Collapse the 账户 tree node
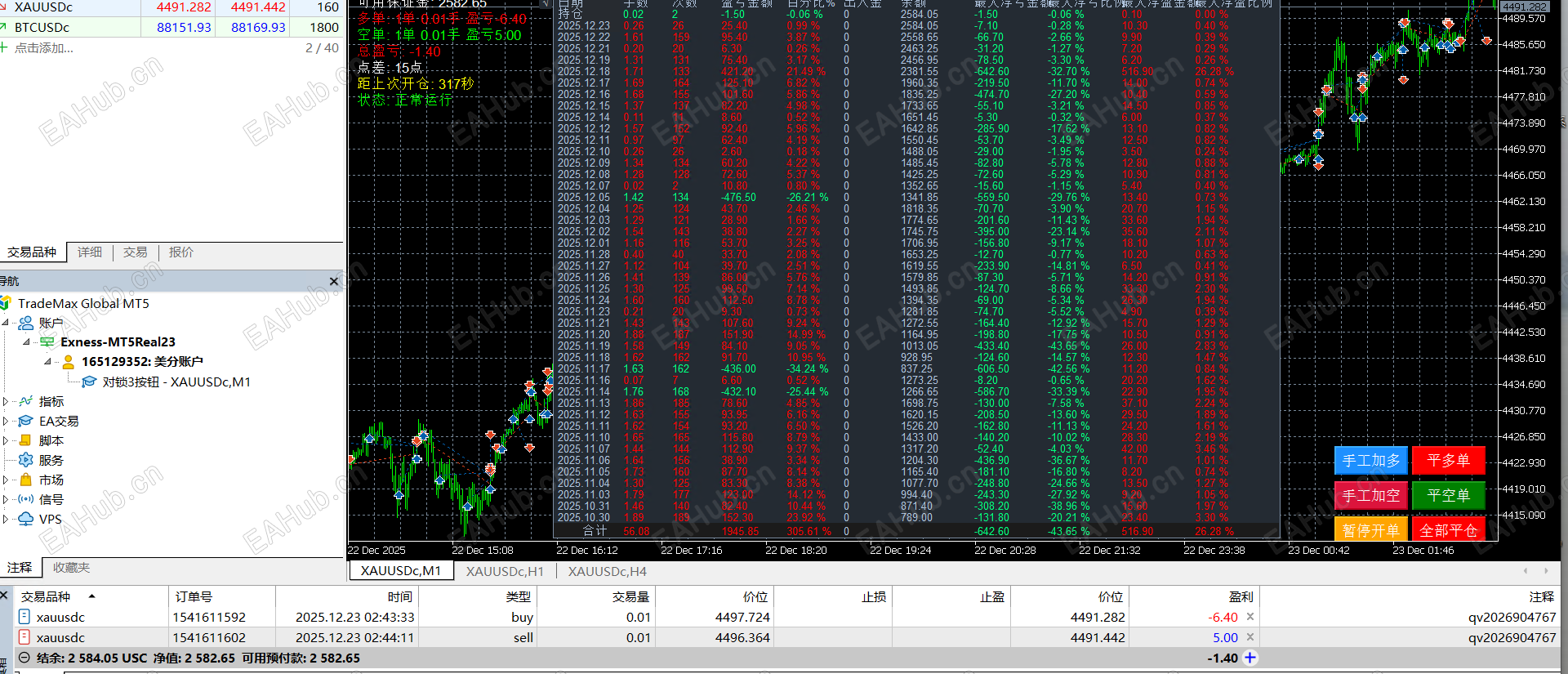1568x674 pixels. pos(6,323)
